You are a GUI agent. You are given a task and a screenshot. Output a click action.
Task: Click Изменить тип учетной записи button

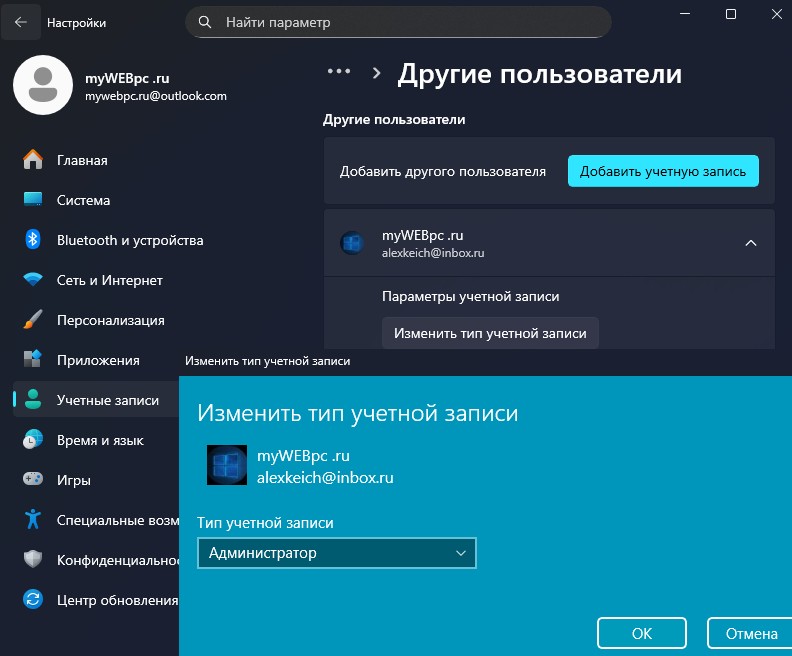pyautogui.click(x=490, y=333)
